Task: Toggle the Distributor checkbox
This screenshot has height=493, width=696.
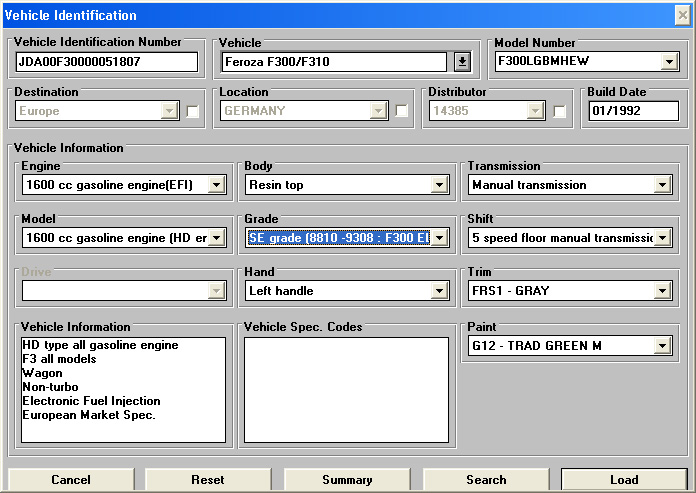Action: click(x=560, y=112)
